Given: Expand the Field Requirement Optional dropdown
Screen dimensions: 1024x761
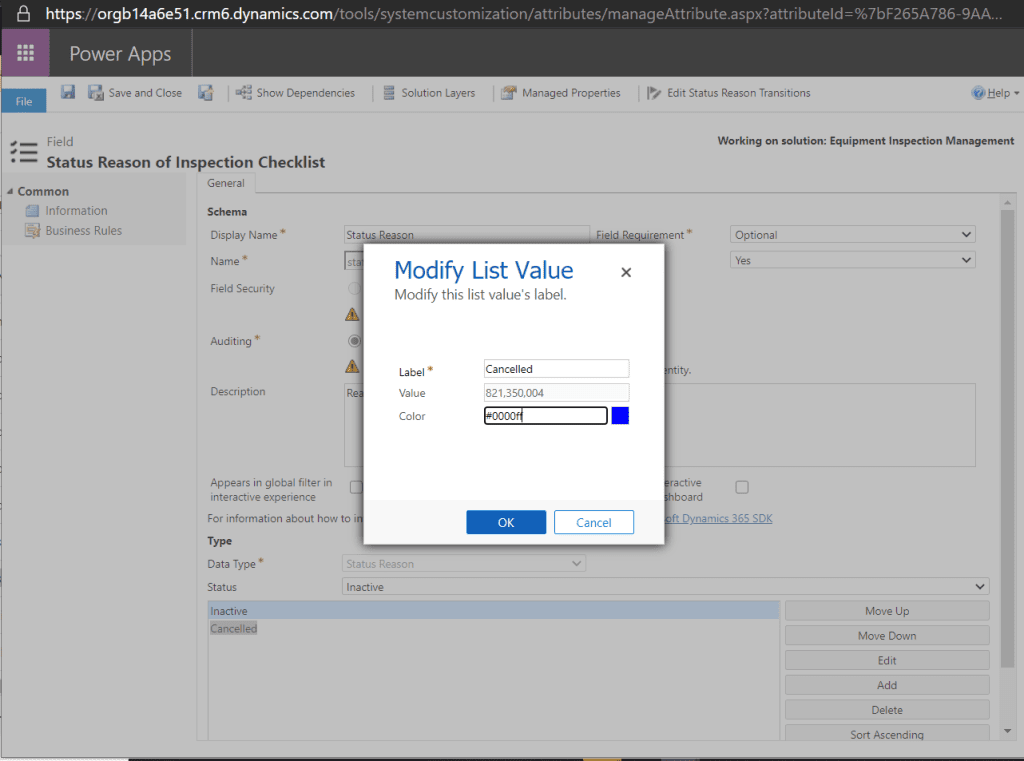Looking at the screenshot, I should [851, 235].
